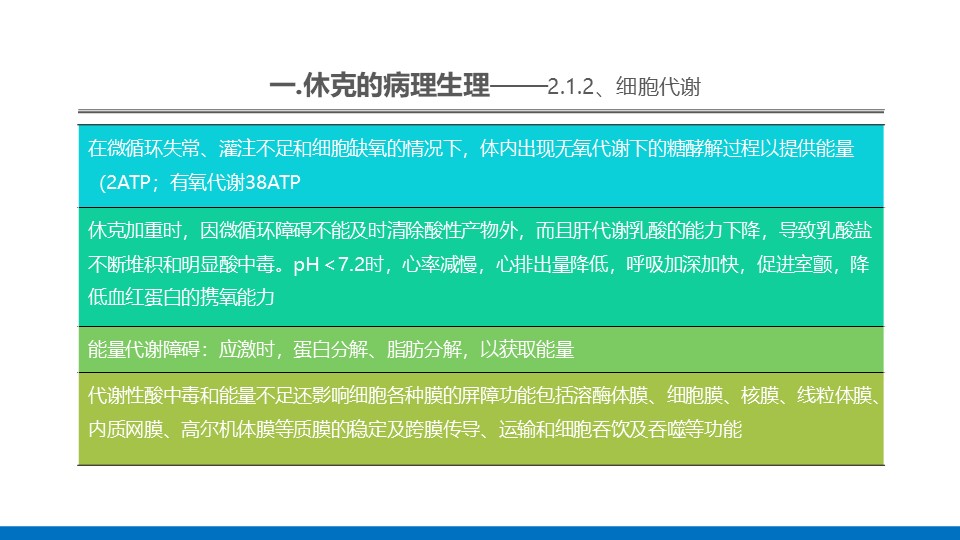Select the cyan block's first text line

(470, 149)
